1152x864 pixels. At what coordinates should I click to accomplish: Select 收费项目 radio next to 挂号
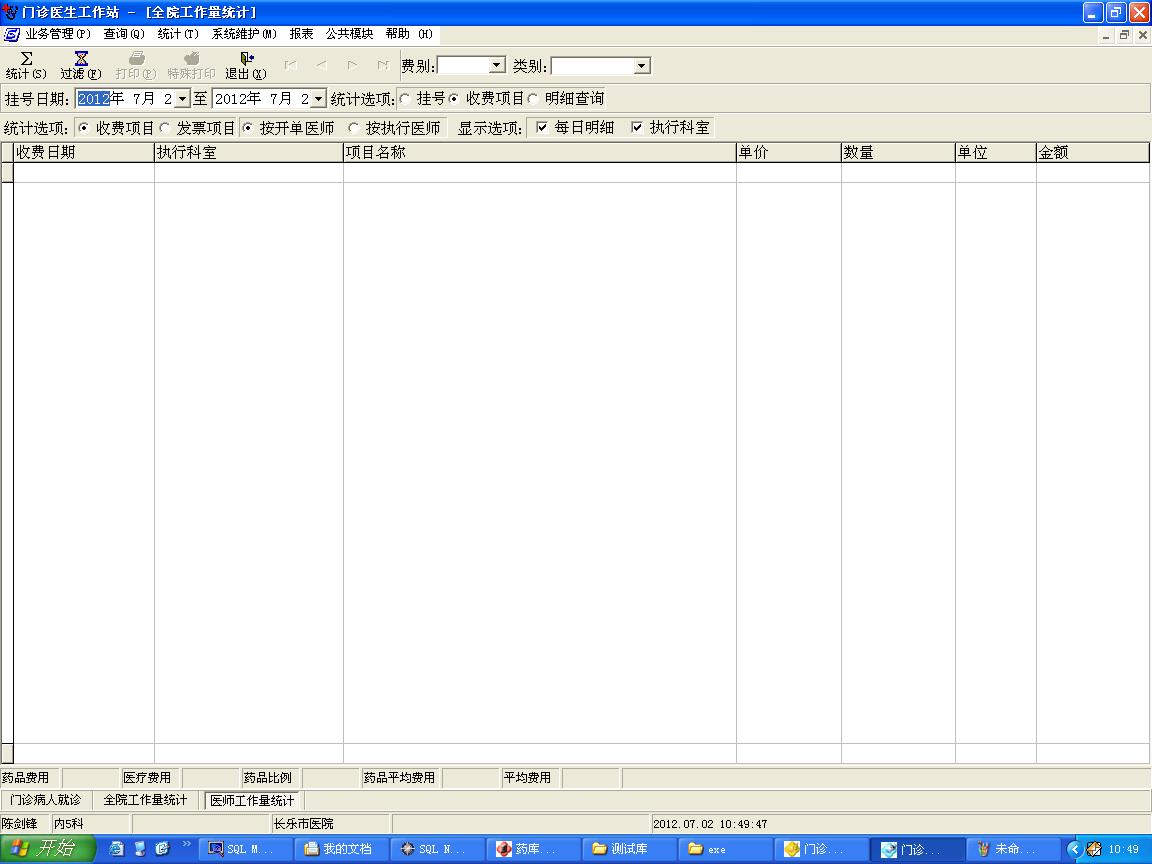(454, 98)
